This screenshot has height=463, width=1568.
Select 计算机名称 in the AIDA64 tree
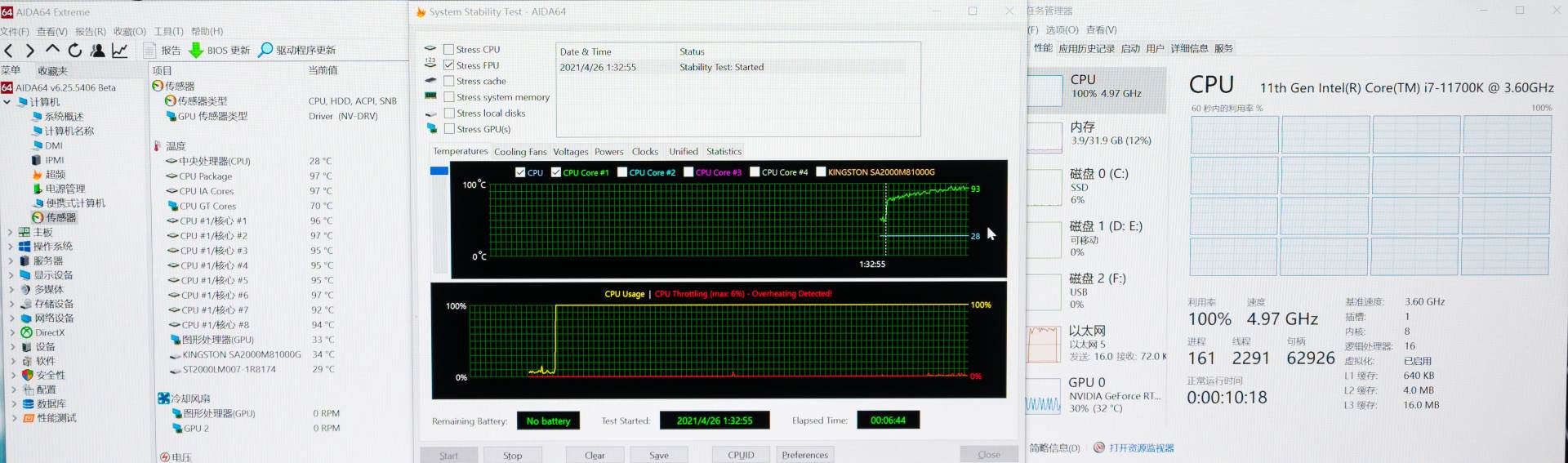[63, 131]
